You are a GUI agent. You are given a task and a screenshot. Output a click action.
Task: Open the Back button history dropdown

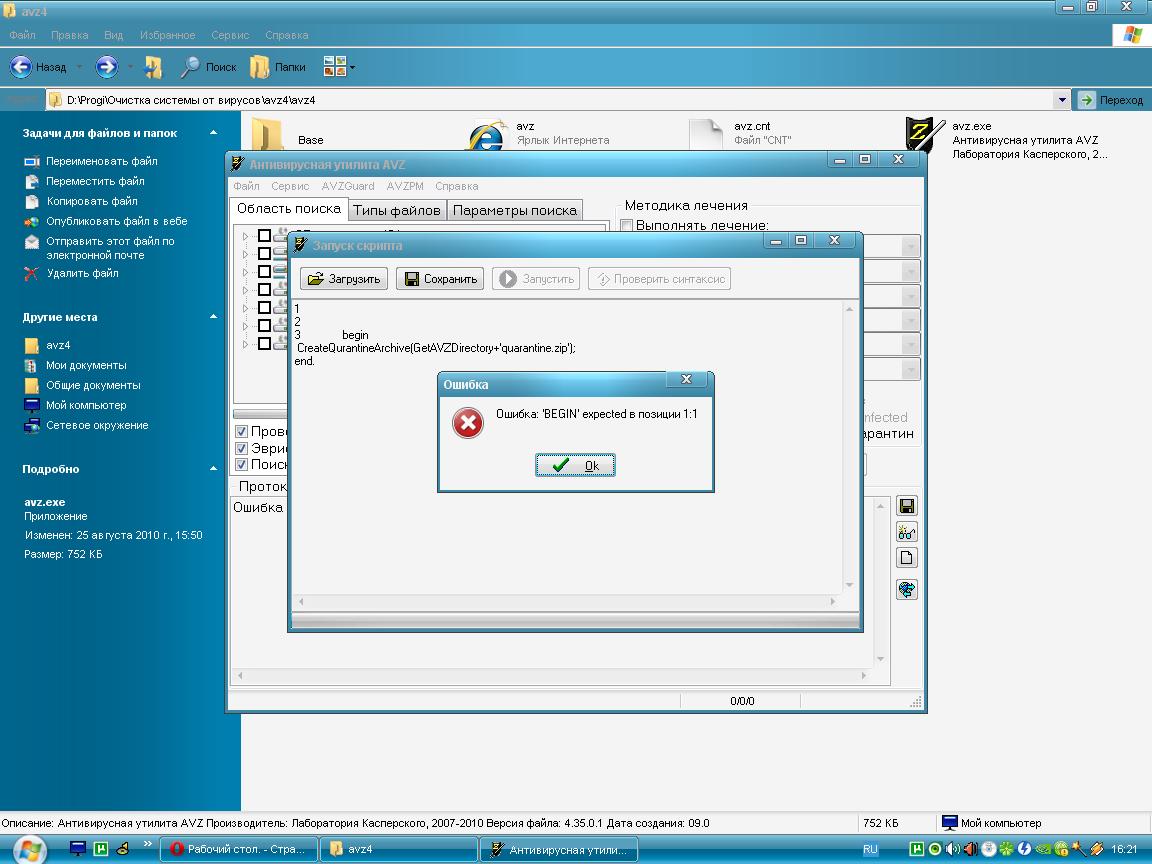79,67
